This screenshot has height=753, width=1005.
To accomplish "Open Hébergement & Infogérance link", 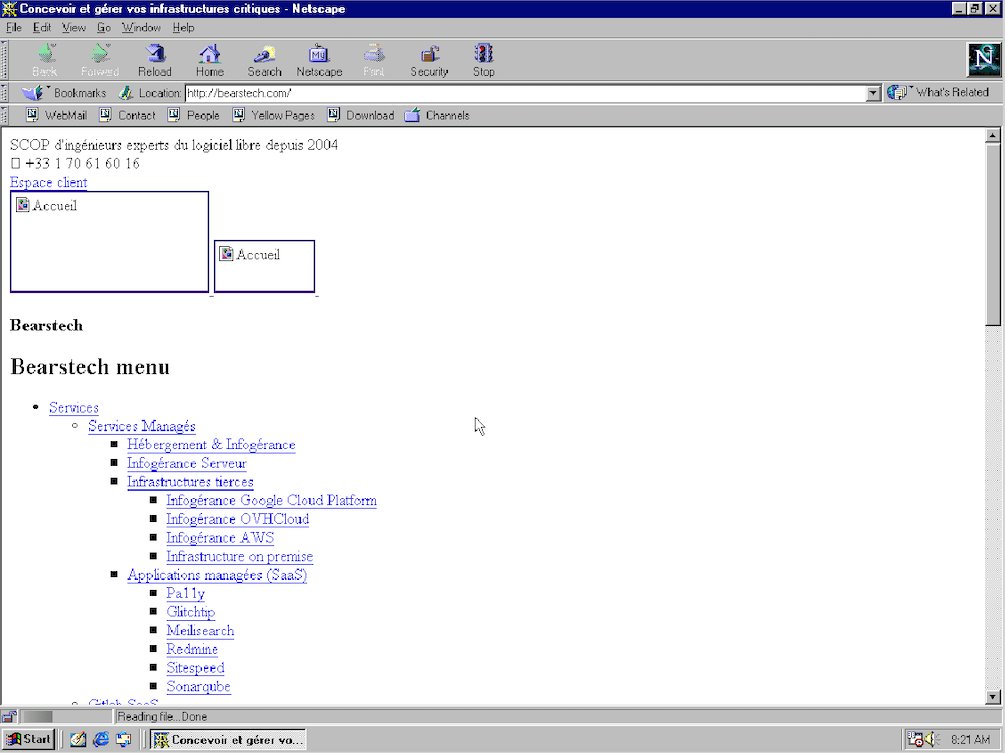I will [x=212, y=445].
